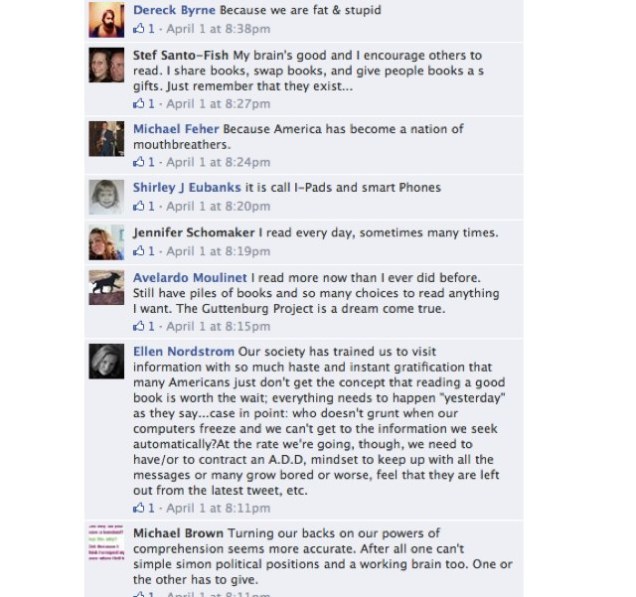
Task: Click Avelardo Moulinet's dog silhouette avatar
Action: point(107,287)
